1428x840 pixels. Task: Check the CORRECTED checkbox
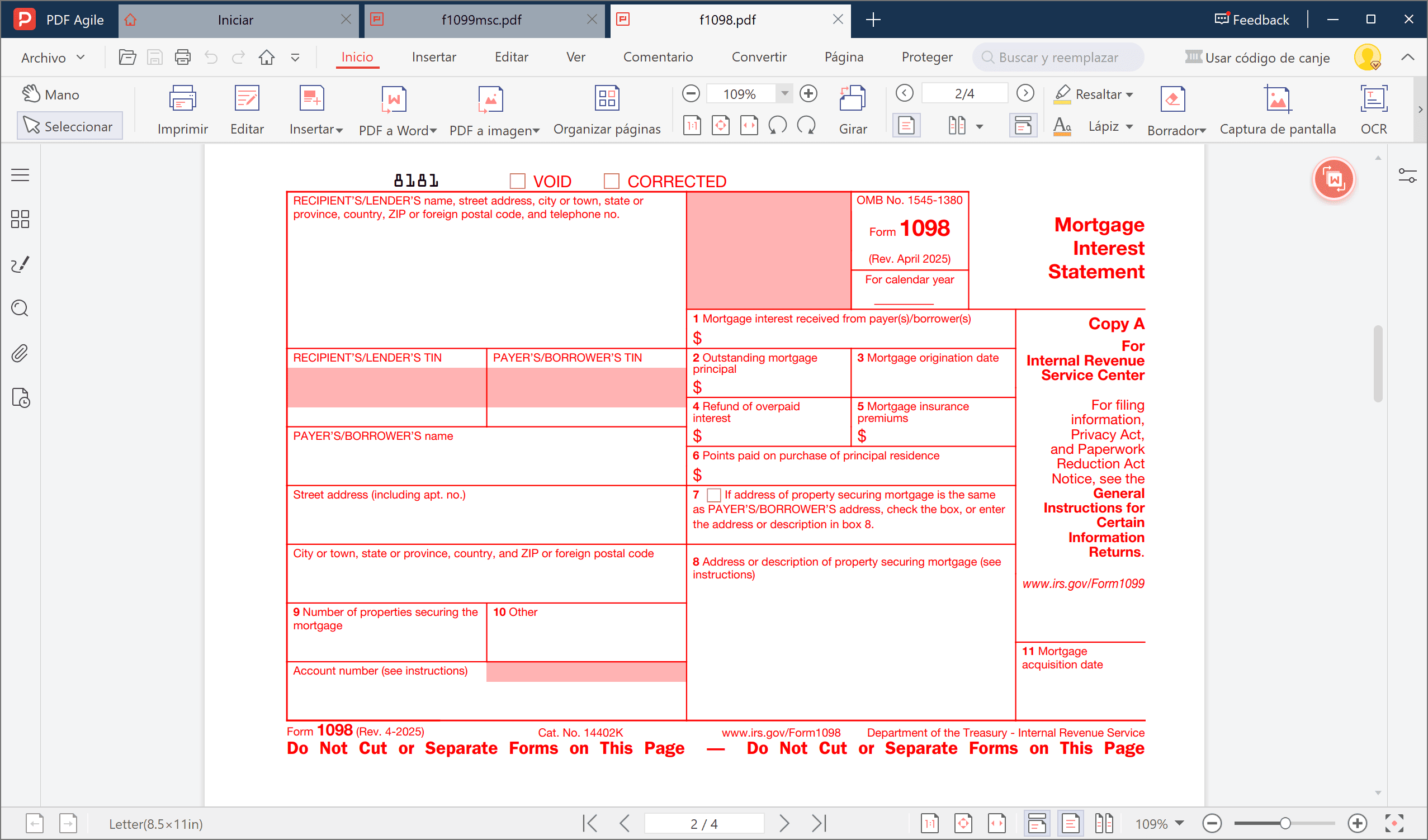612,181
